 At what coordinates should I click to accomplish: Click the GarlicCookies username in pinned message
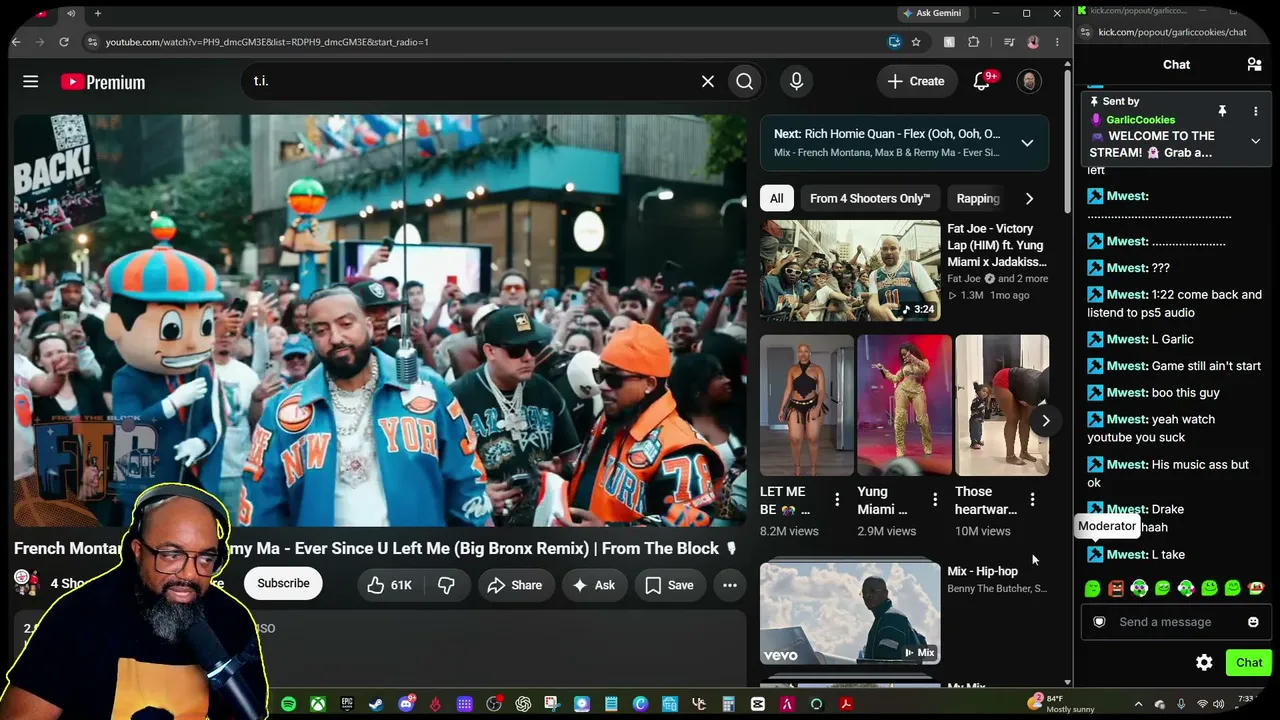pos(1140,120)
